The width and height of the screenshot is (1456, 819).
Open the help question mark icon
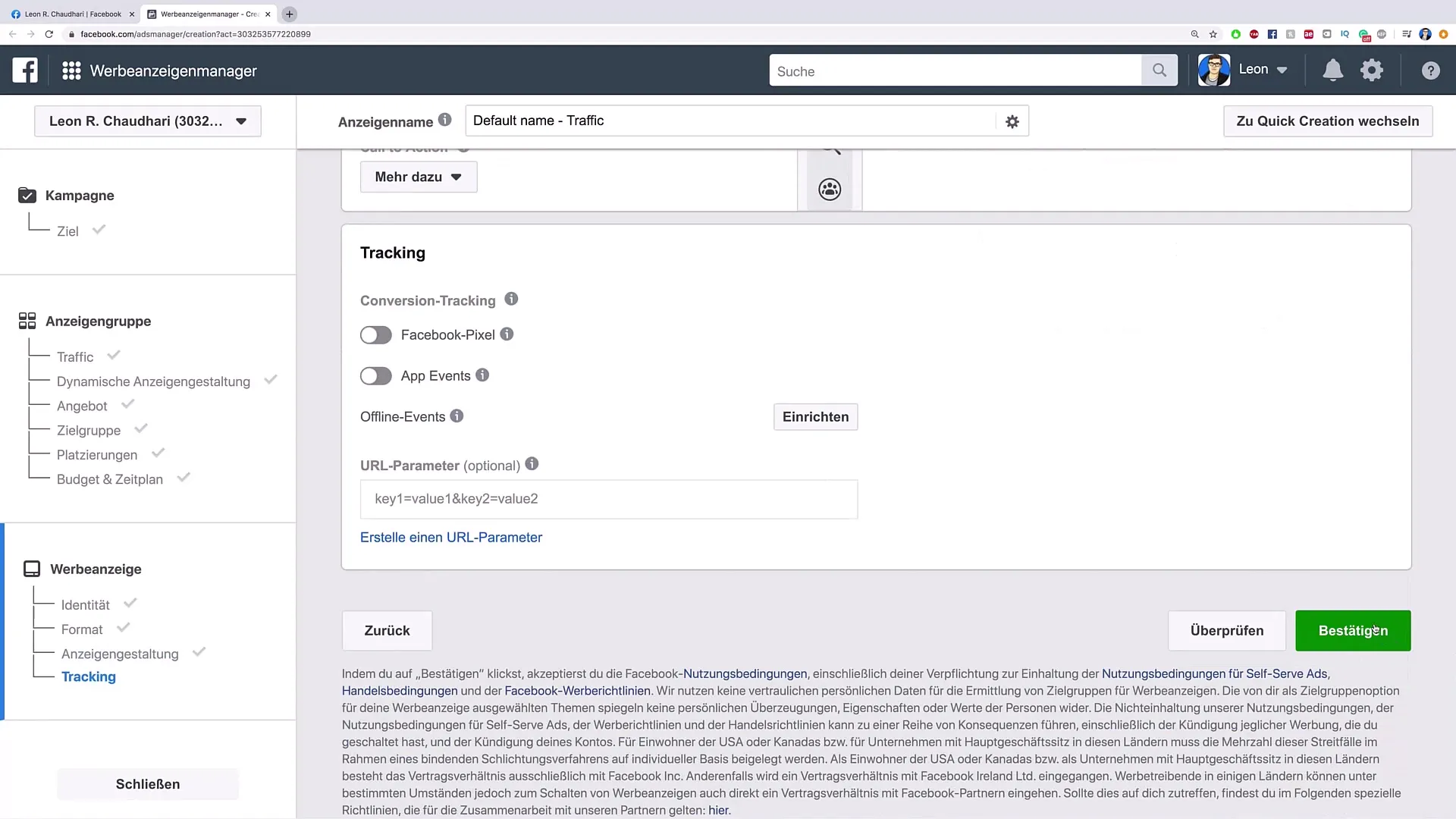click(x=1430, y=71)
